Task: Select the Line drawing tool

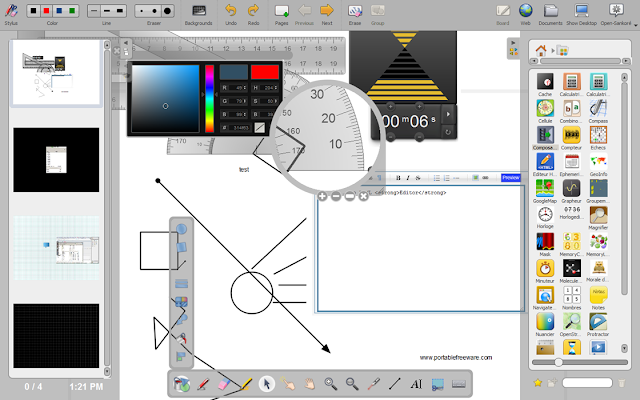Action: [395, 384]
